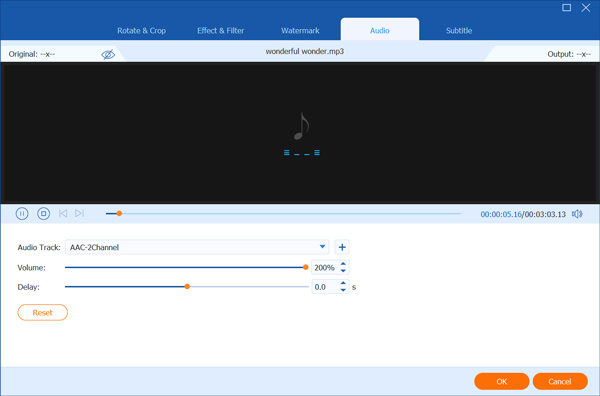The image size is (600, 396).
Task: Go to the Watermark tab
Action: pyautogui.click(x=300, y=31)
